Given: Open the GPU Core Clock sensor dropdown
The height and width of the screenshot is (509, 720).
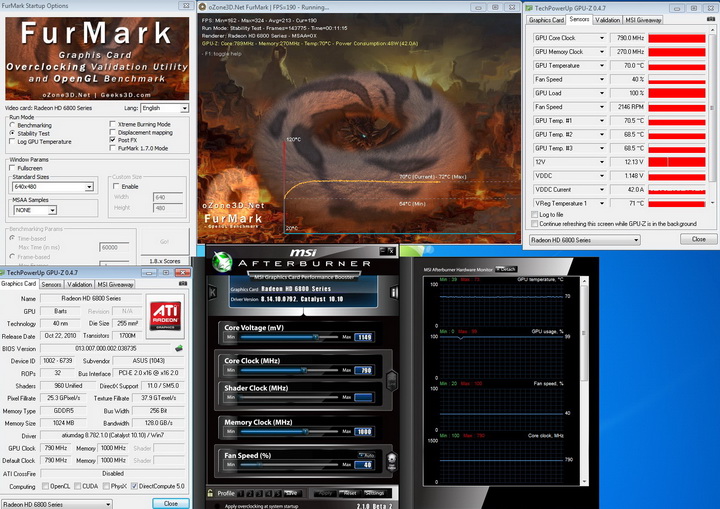Looking at the screenshot, I should tap(569, 38).
